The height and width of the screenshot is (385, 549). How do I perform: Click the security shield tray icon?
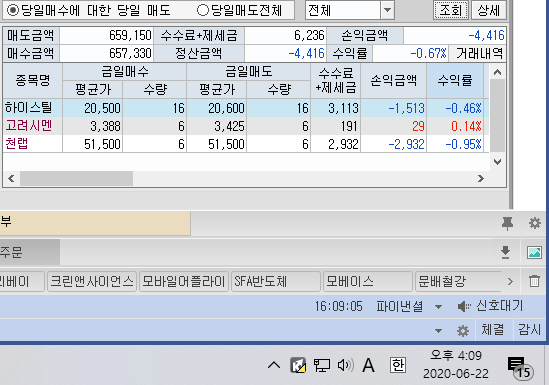pyautogui.click(x=298, y=365)
